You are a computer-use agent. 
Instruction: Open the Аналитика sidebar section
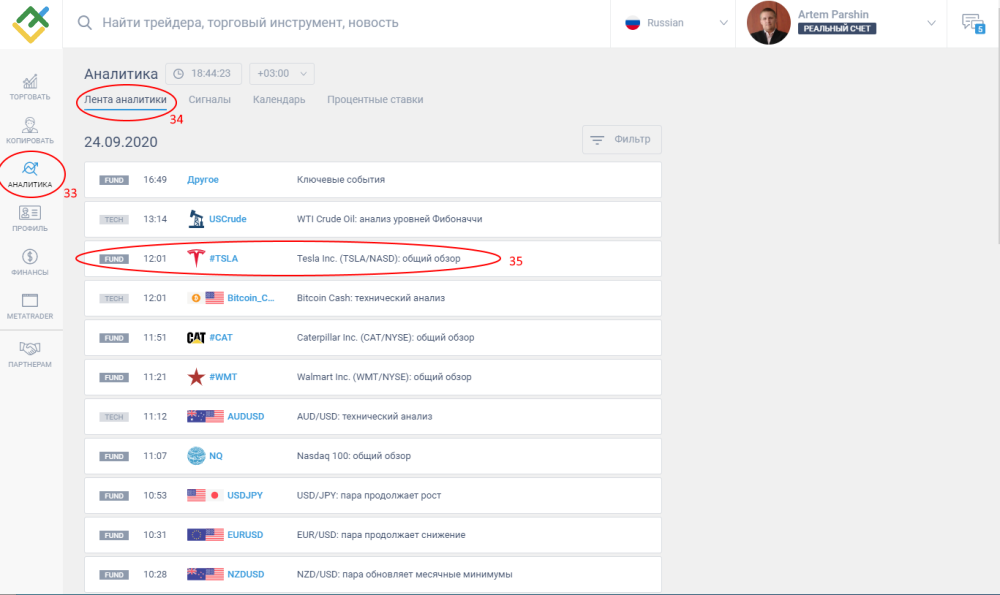click(x=30, y=175)
